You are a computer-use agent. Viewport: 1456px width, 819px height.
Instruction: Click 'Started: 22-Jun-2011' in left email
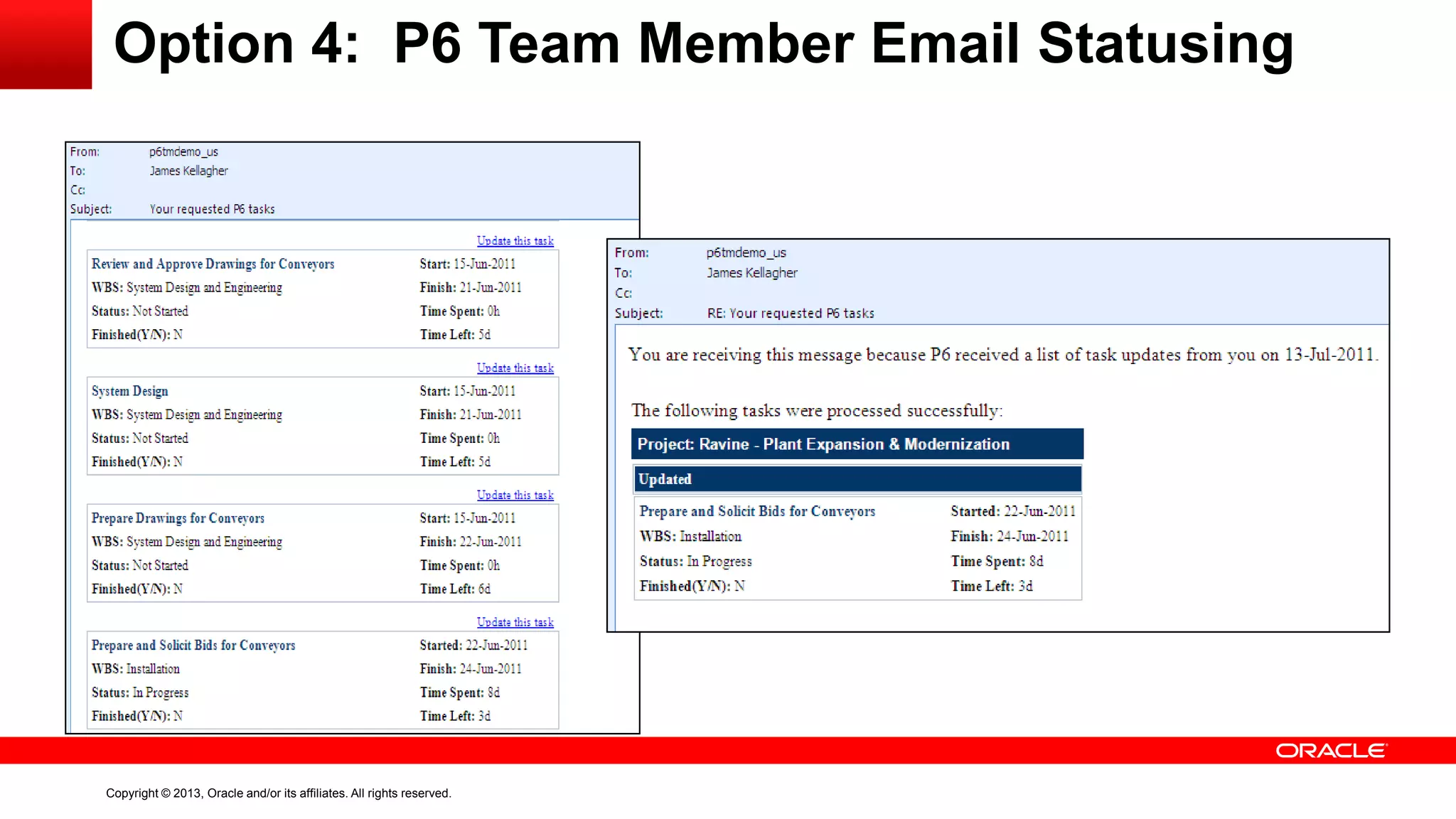473,646
